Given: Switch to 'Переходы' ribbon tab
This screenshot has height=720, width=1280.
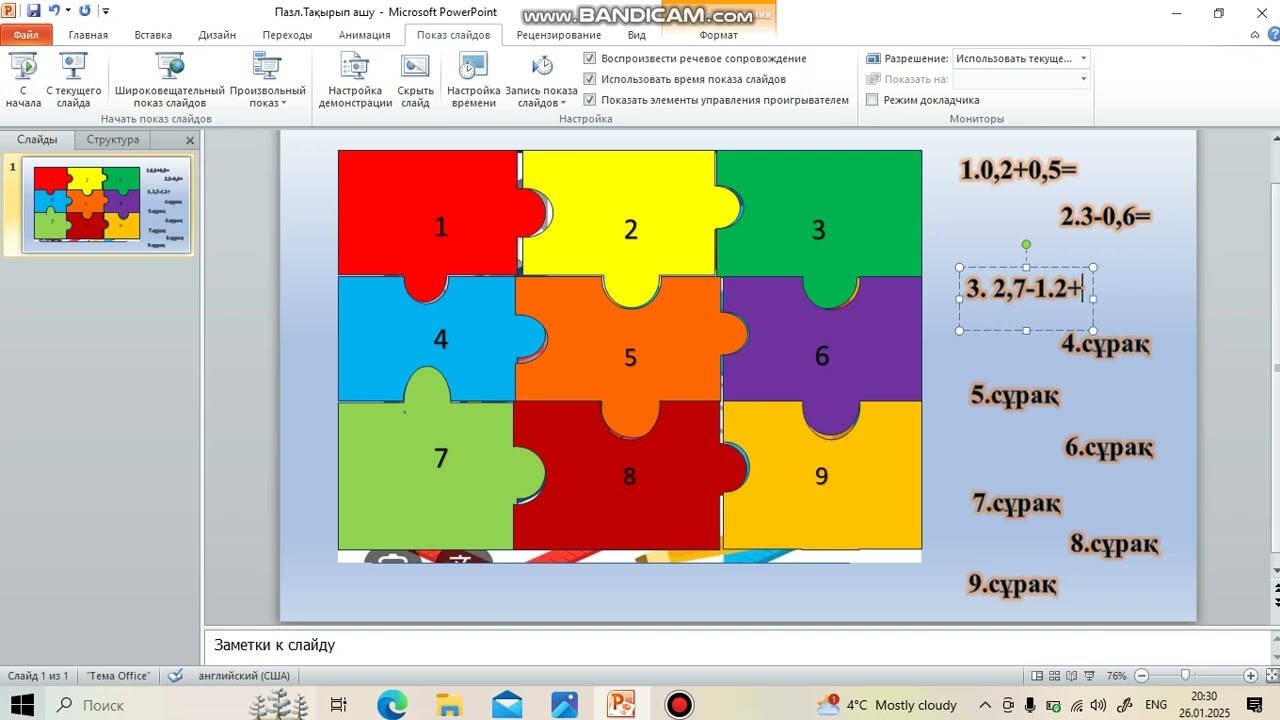Looking at the screenshot, I should point(287,35).
